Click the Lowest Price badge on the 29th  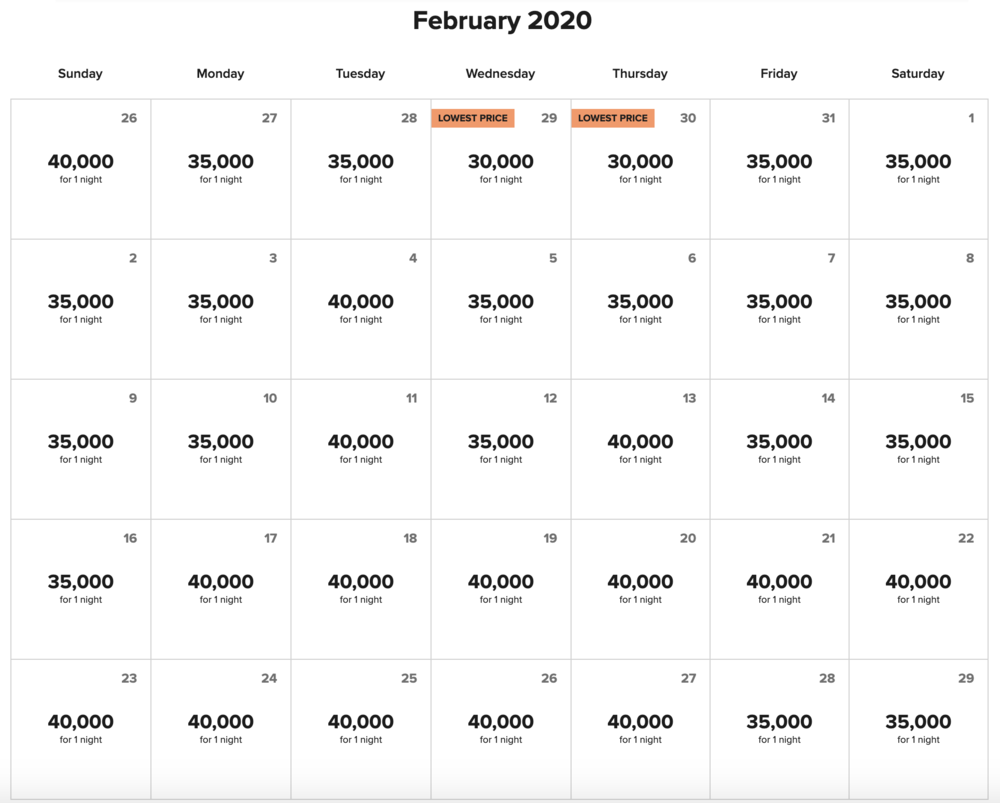point(473,118)
